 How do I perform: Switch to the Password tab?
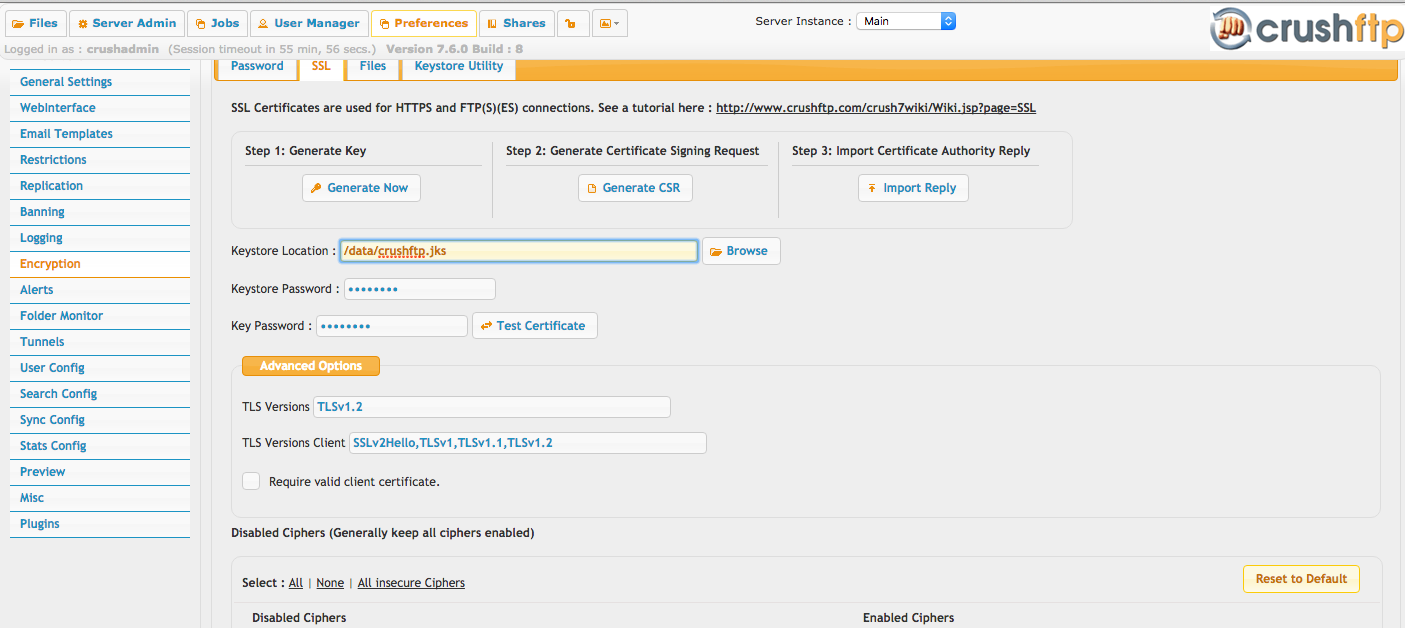[257, 67]
